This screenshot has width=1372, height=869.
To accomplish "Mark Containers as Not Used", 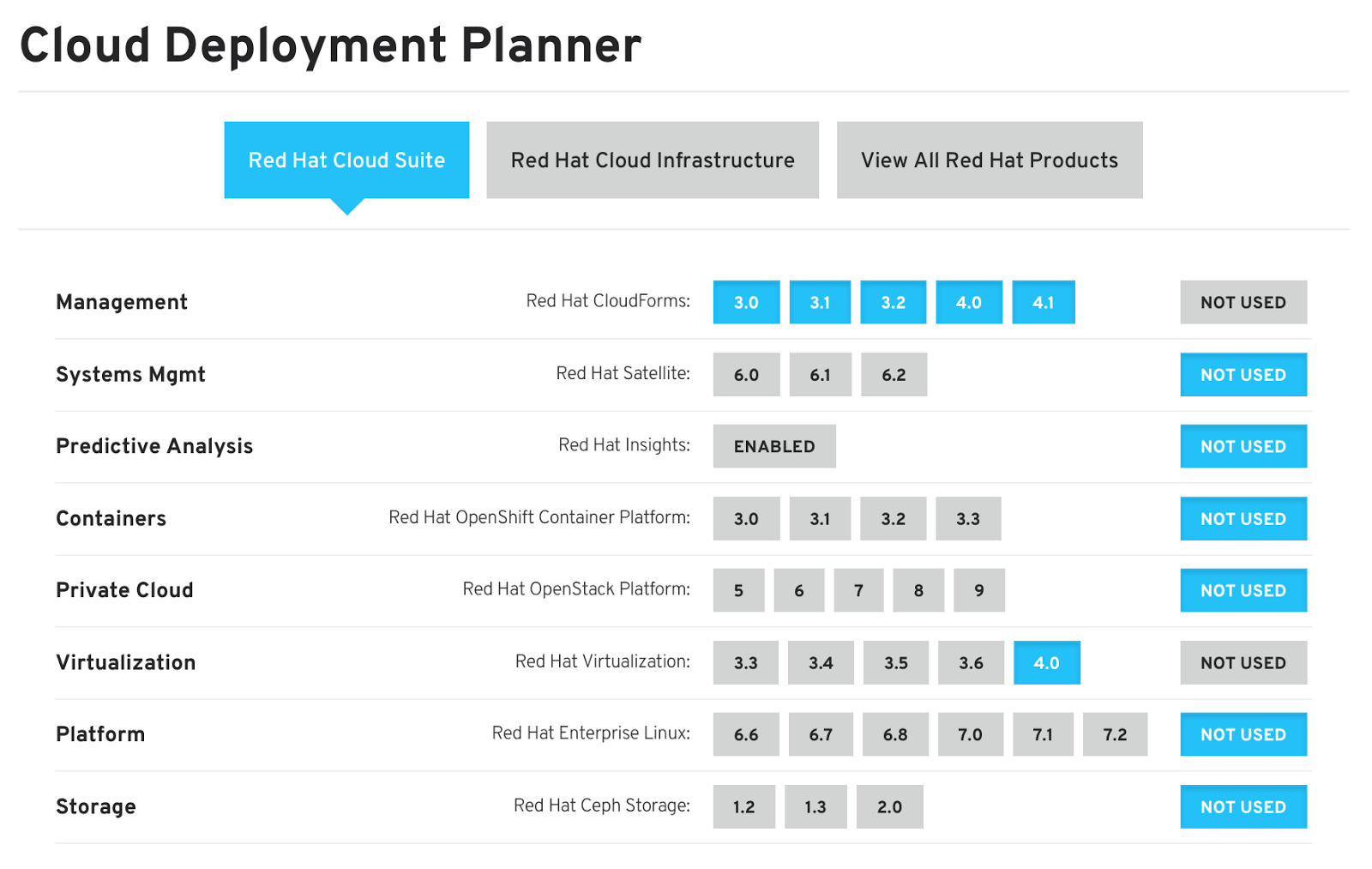I will click(x=1243, y=518).
